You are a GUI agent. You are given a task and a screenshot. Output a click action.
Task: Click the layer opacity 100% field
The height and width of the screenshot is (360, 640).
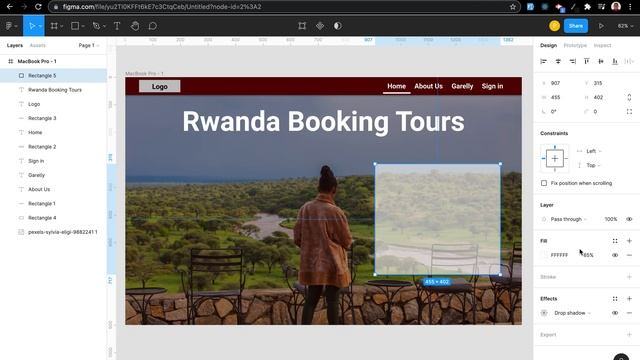pos(611,219)
